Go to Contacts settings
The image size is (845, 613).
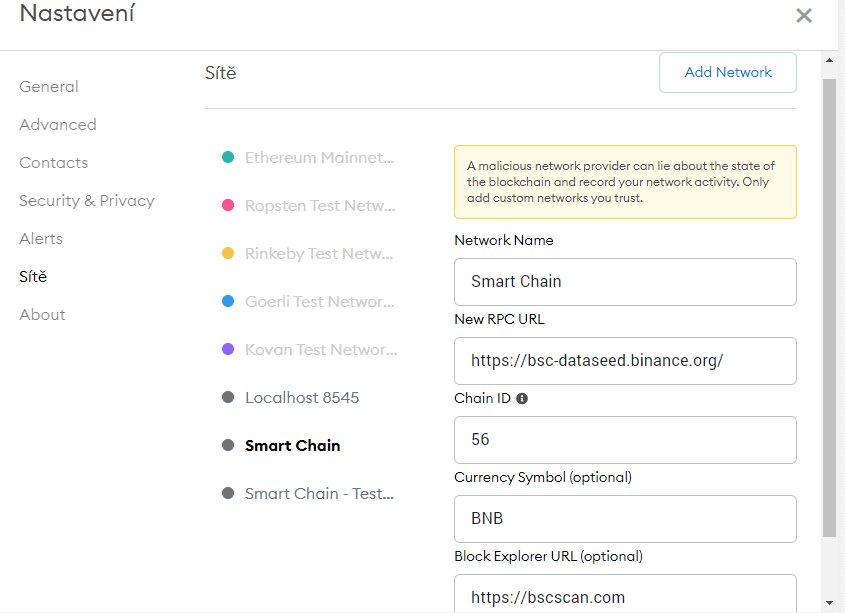(54, 163)
